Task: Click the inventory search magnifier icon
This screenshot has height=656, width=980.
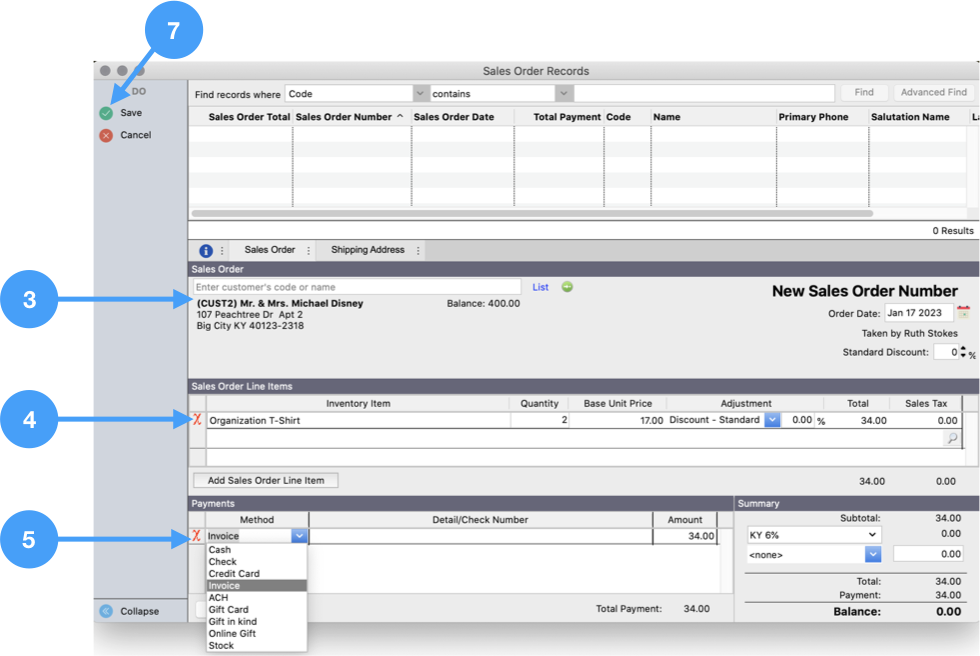Action: point(951,438)
